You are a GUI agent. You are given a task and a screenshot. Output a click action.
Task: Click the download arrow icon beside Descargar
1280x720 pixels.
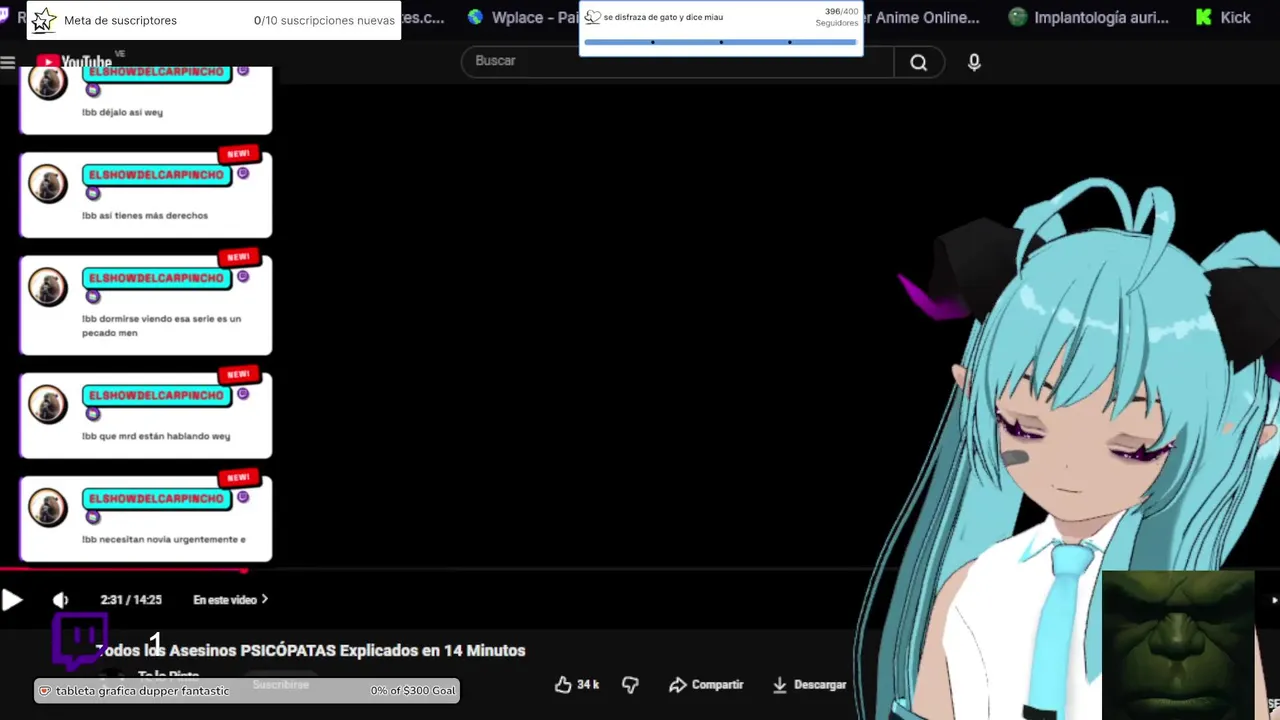[x=780, y=684]
